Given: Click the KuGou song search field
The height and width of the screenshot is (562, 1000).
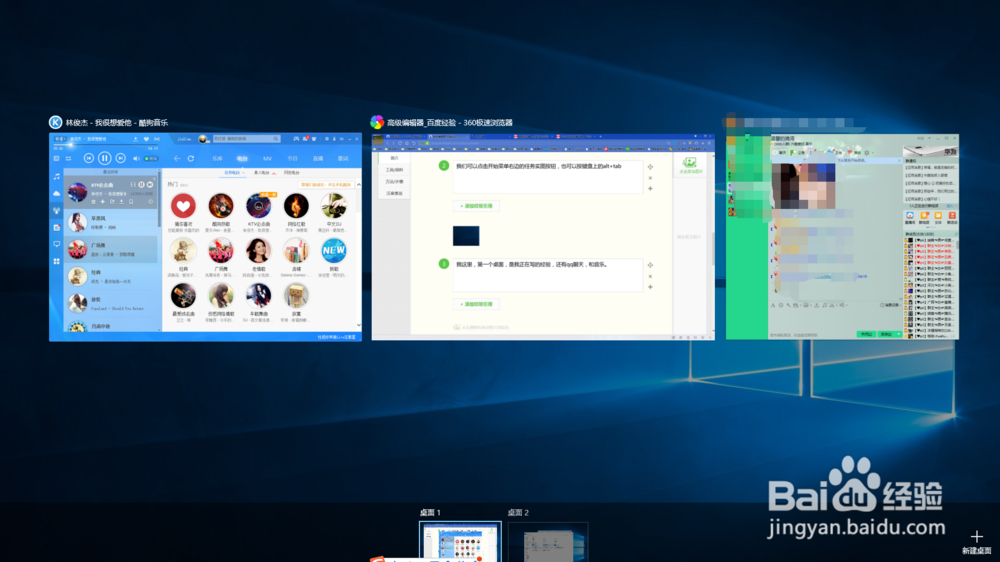Looking at the screenshot, I should (246, 138).
